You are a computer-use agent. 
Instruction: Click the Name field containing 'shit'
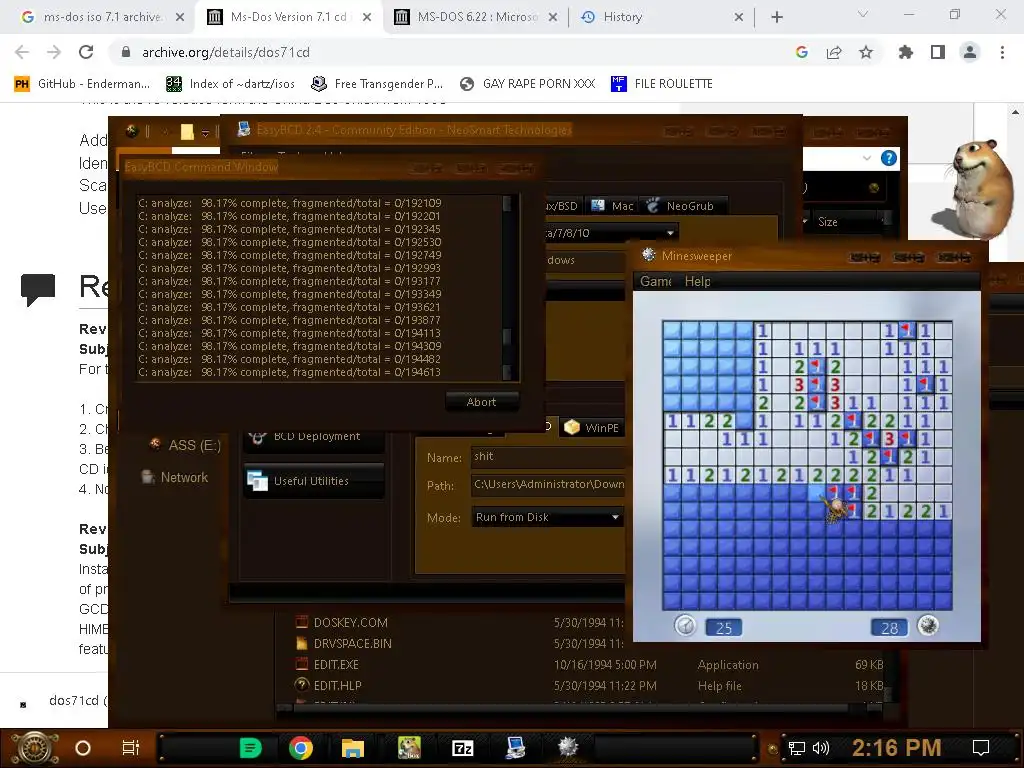(547, 456)
